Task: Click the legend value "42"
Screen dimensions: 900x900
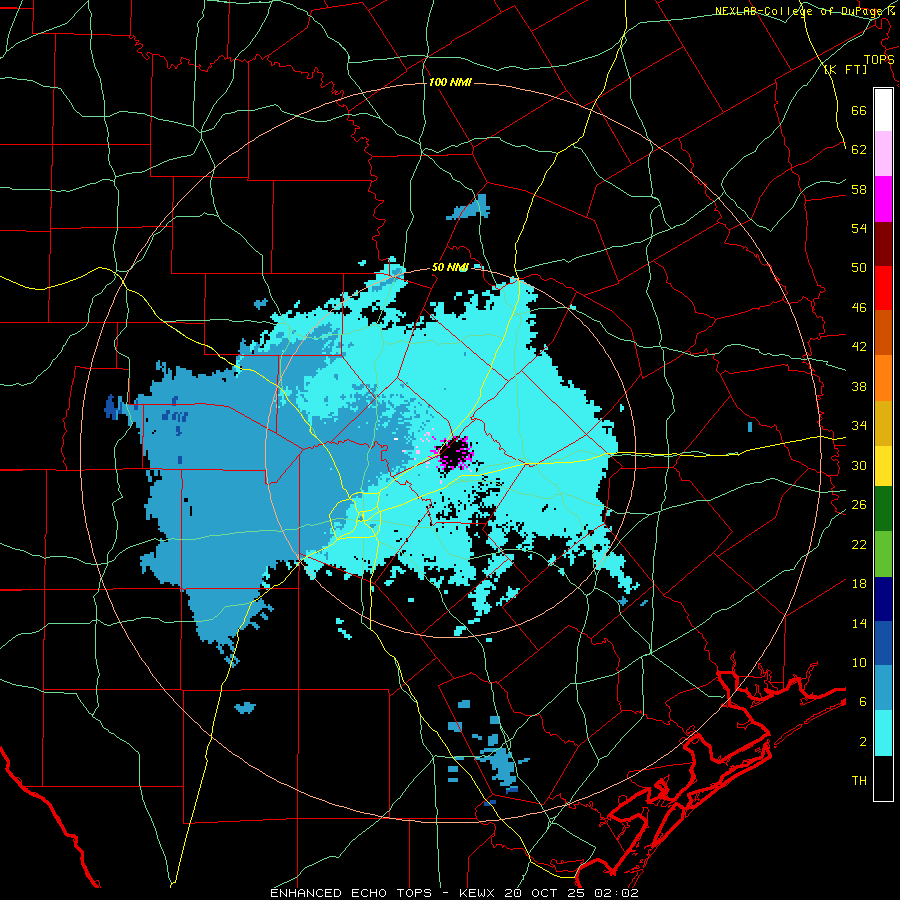Action: (x=859, y=347)
